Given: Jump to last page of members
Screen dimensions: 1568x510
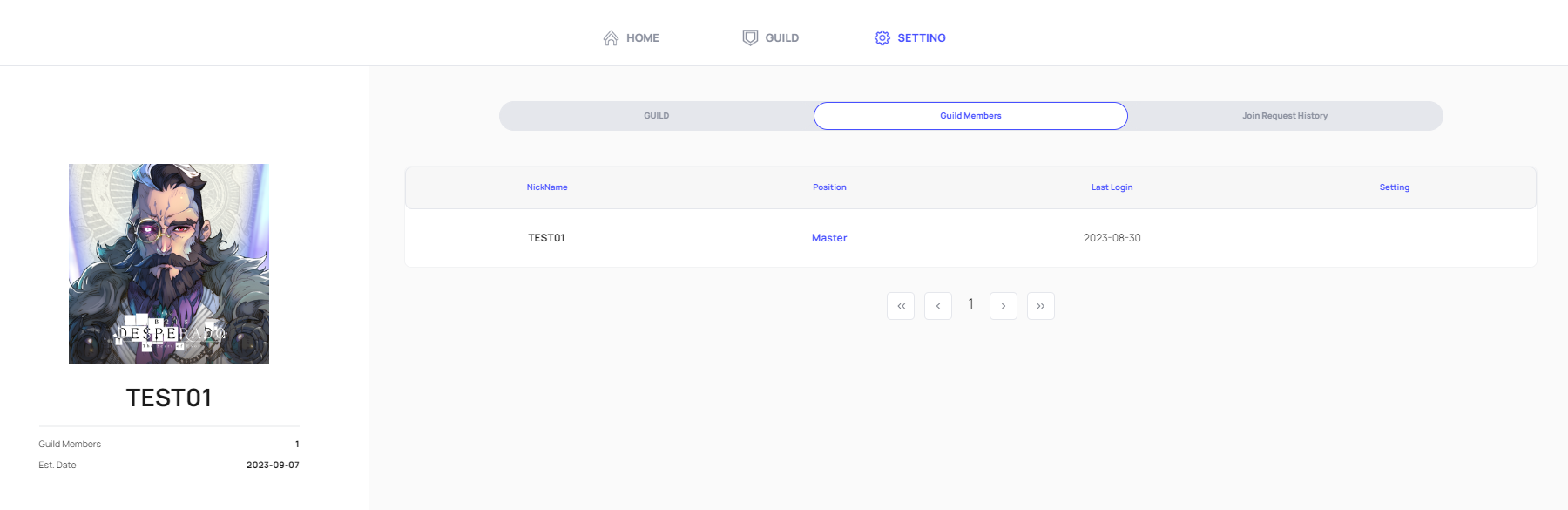Looking at the screenshot, I should click(1041, 306).
